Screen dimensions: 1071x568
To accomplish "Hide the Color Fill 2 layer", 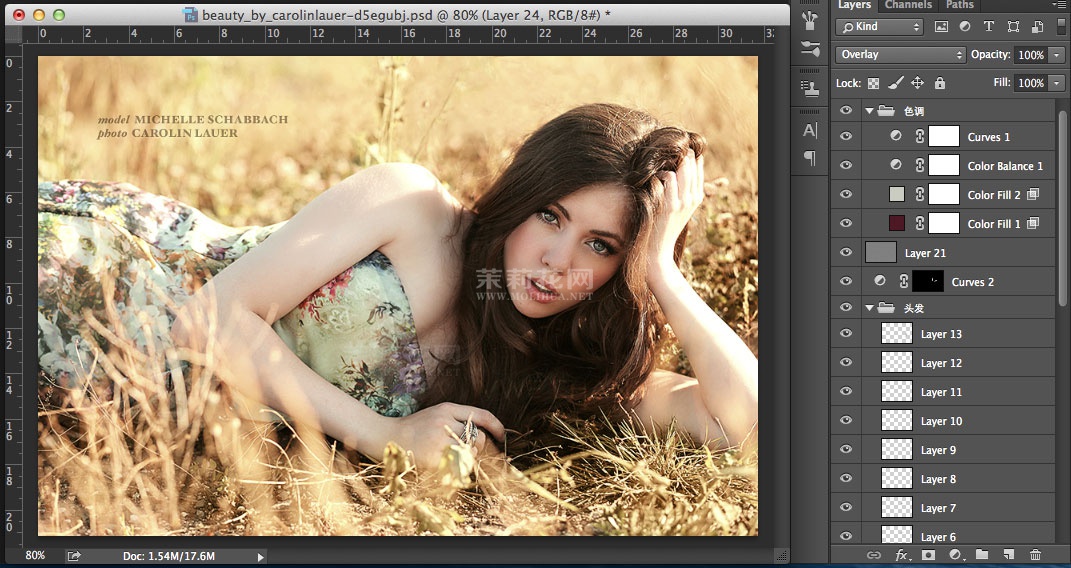I will pyautogui.click(x=846, y=194).
